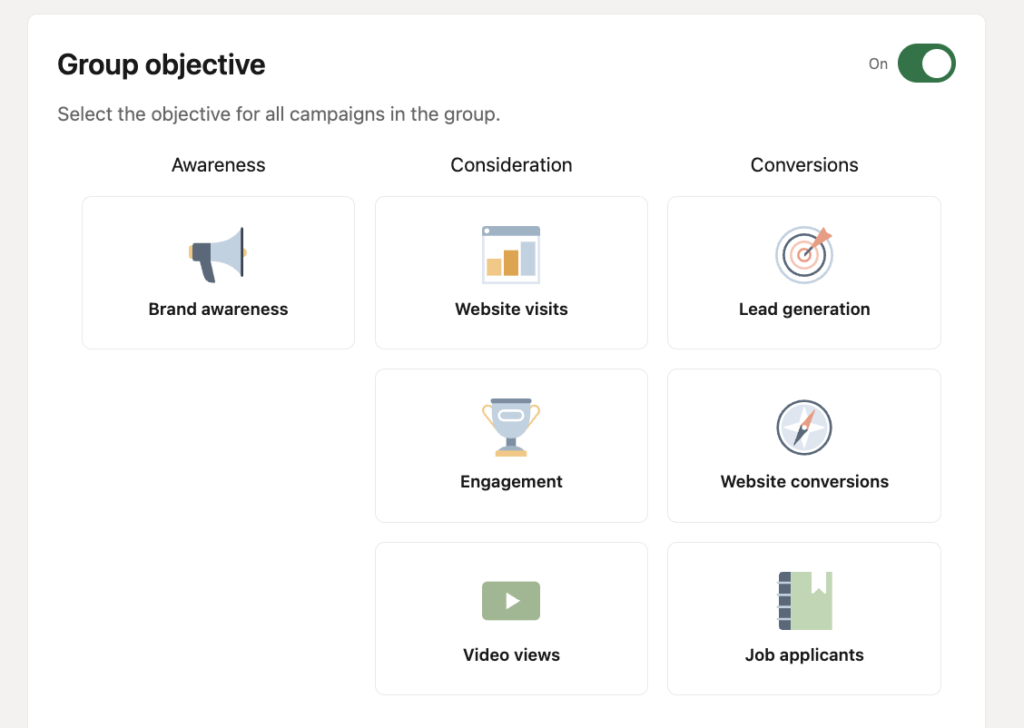Select the Brand awareness objective card

pyautogui.click(x=218, y=272)
